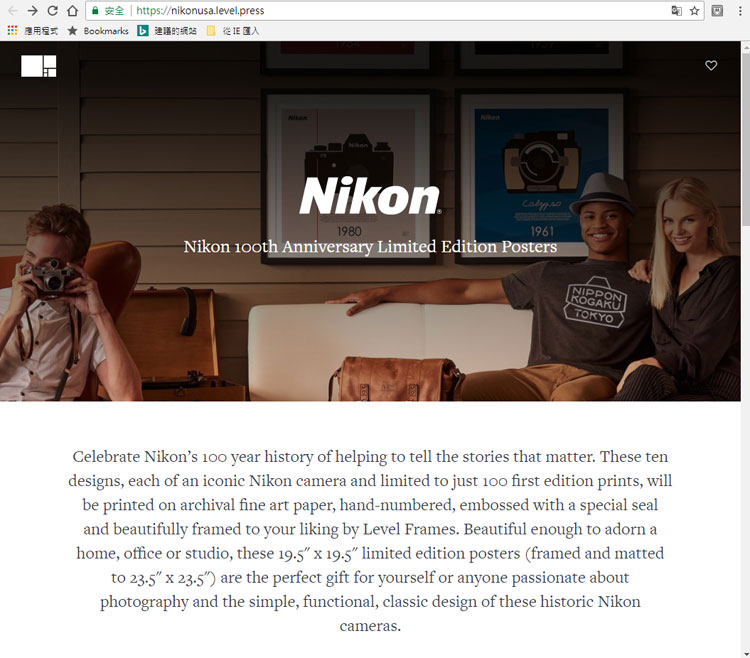Viewport: 750px width, 658px height.
Task: Go to the browser home page icon
Action: (x=72, y=11)
